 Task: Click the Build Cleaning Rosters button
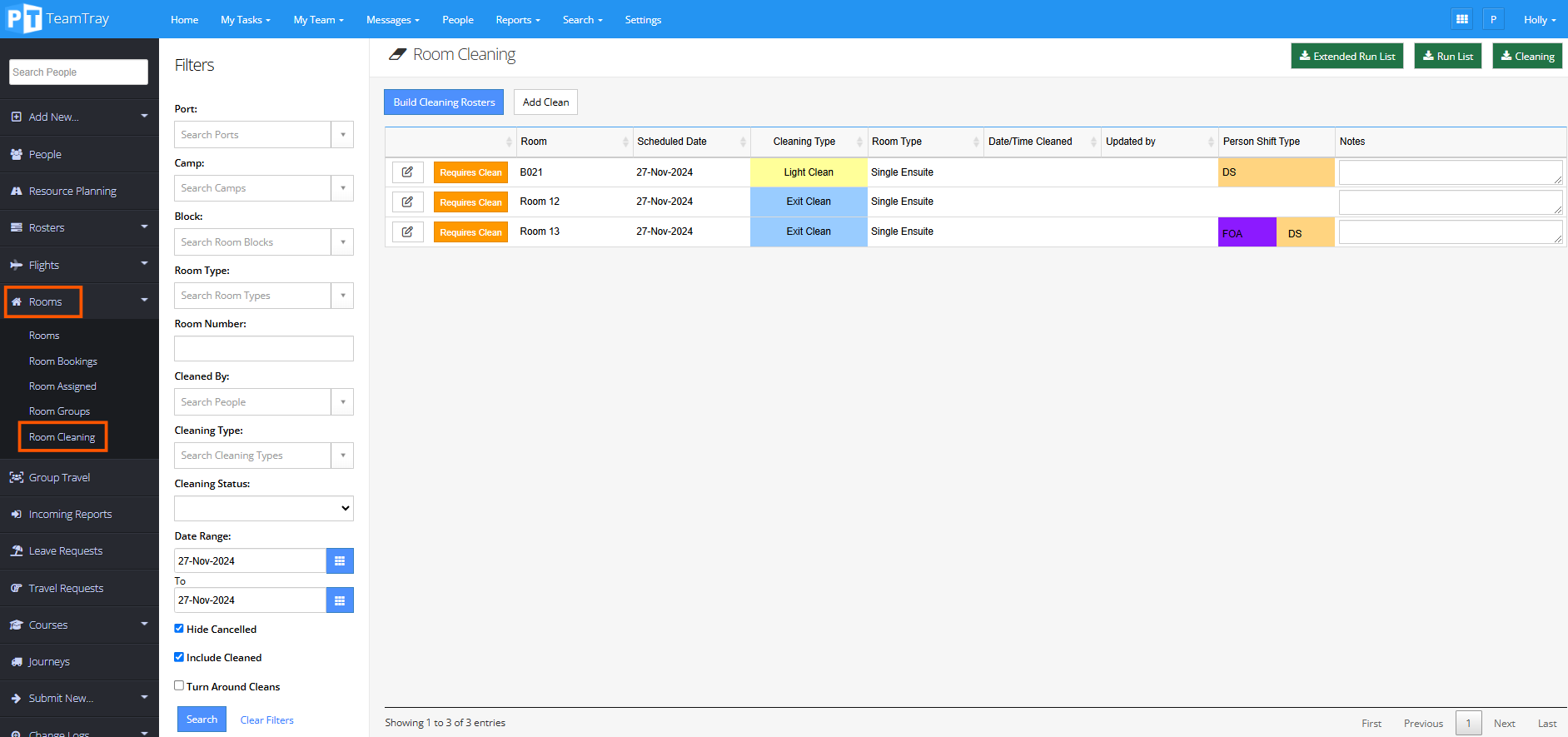point(444,102)
